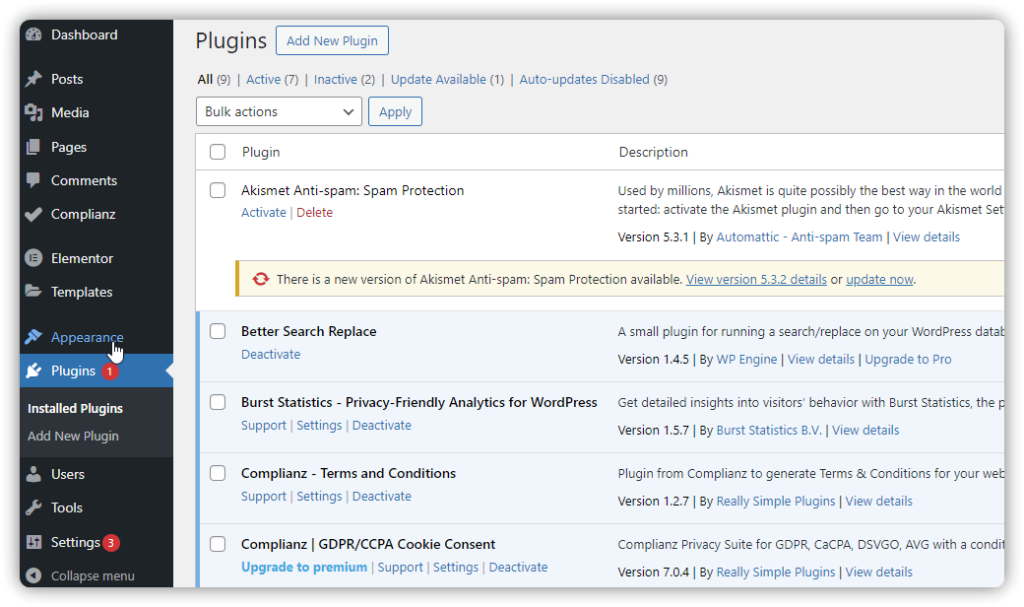The width and height of the screenshot is (1024, 607).
Task: Click the Comments bubble icon
Action: (x=33, y=180)
